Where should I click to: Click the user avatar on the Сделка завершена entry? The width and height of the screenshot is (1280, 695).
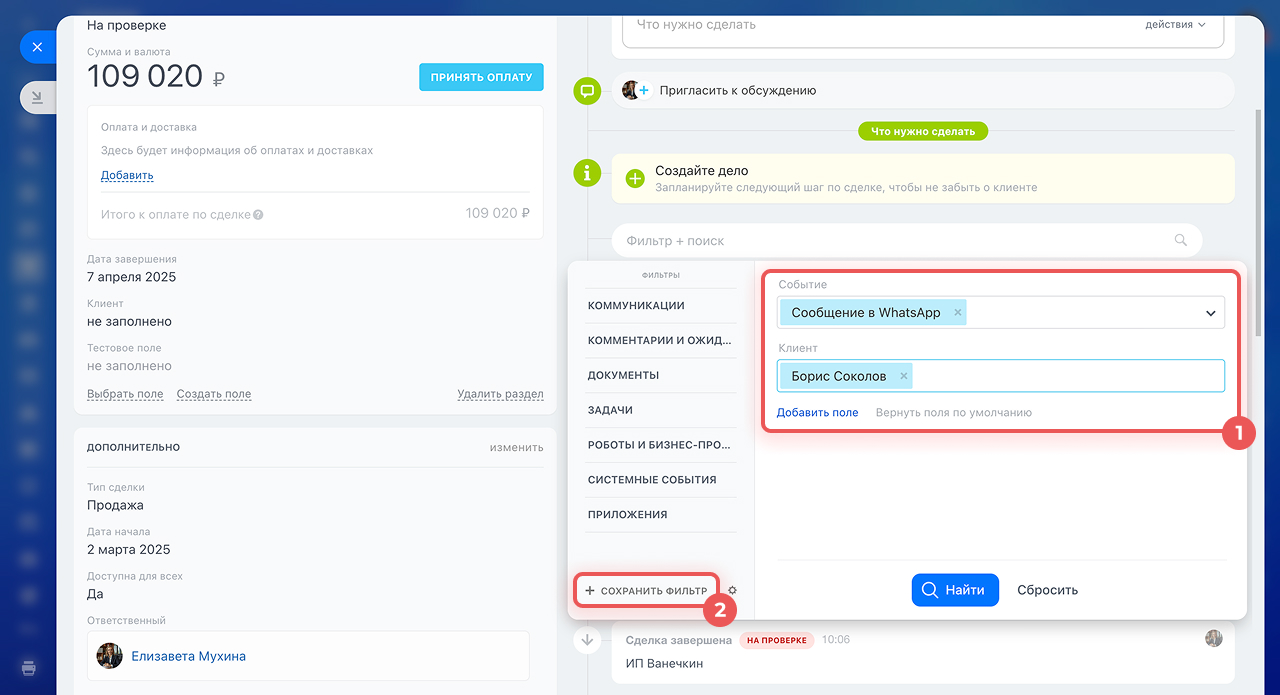(x=1214, y=638)
